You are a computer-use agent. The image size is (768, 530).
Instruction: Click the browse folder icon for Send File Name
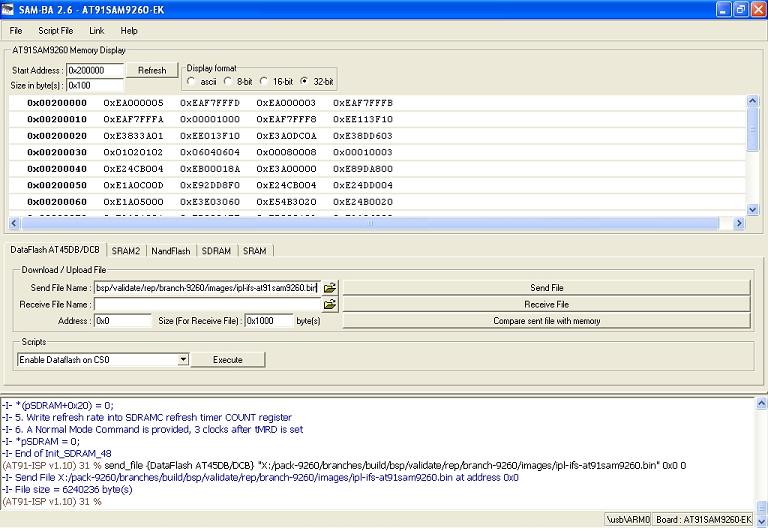[x=330, y=288]
